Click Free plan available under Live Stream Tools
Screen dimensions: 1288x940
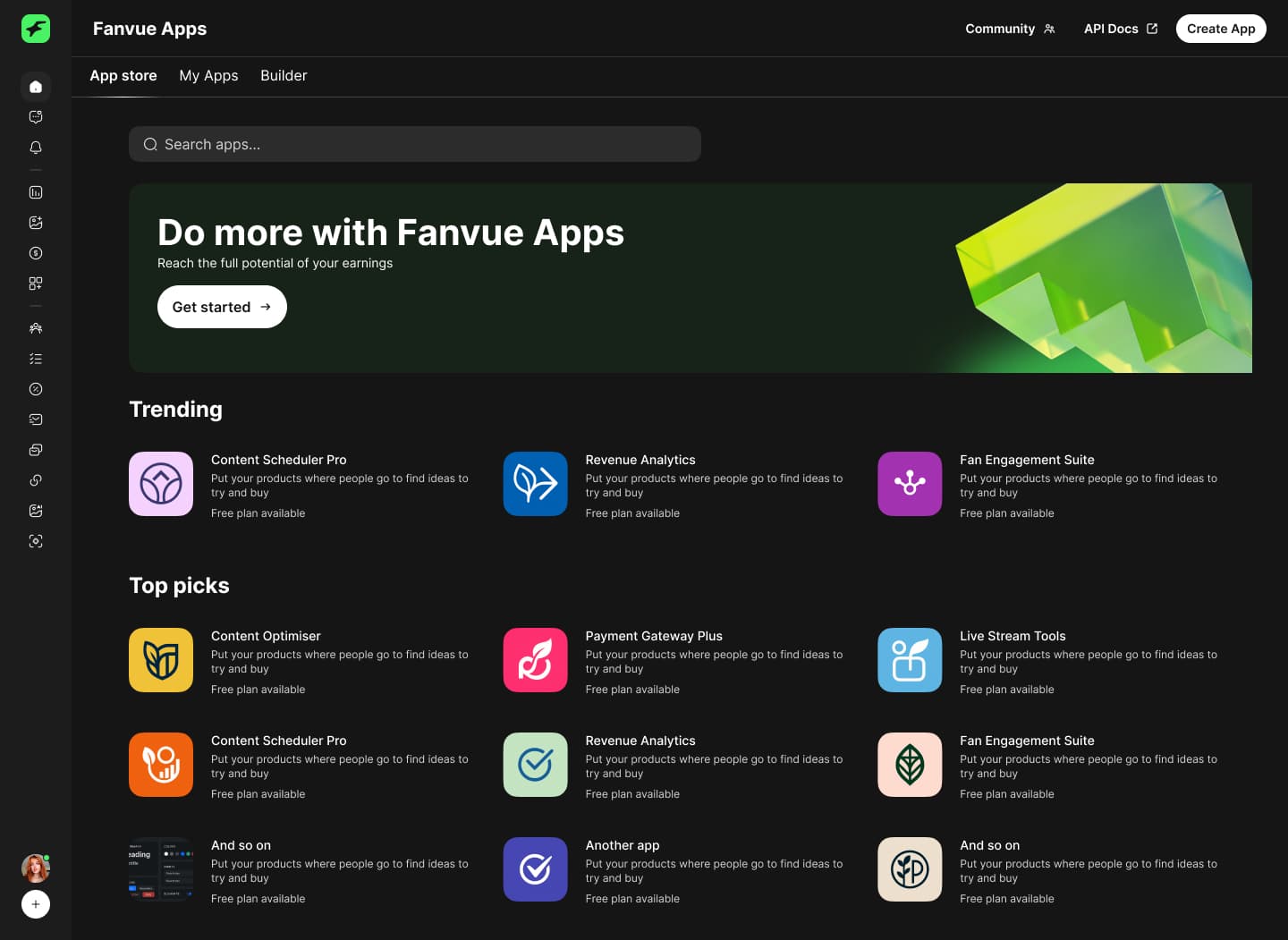[1007, 690]
